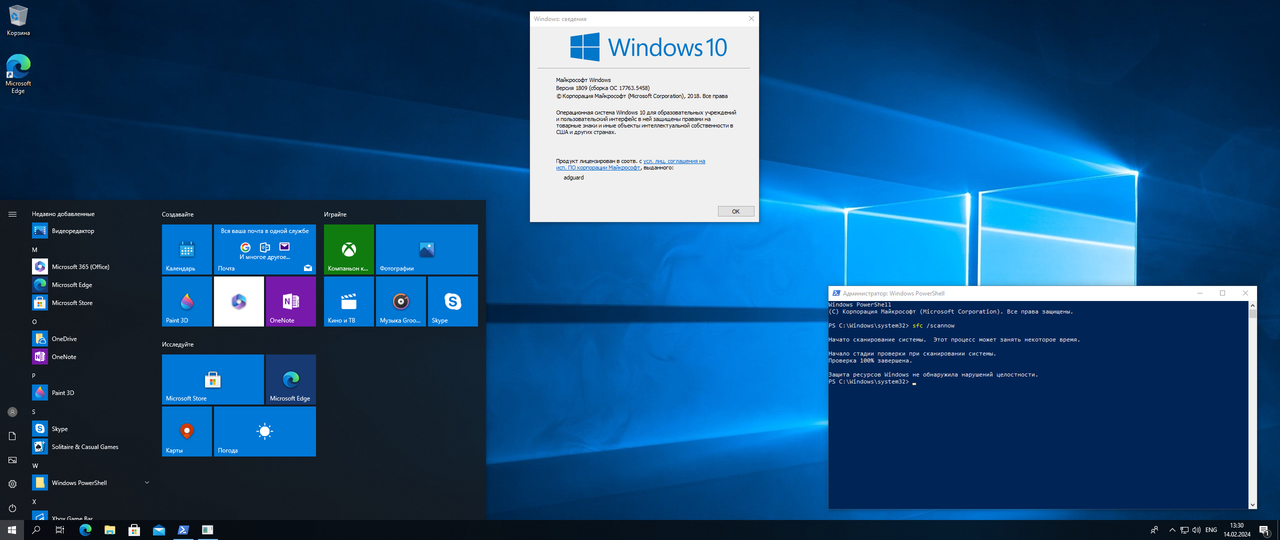
Task: Open the People icon in system tray
Action: [1155, 530]
